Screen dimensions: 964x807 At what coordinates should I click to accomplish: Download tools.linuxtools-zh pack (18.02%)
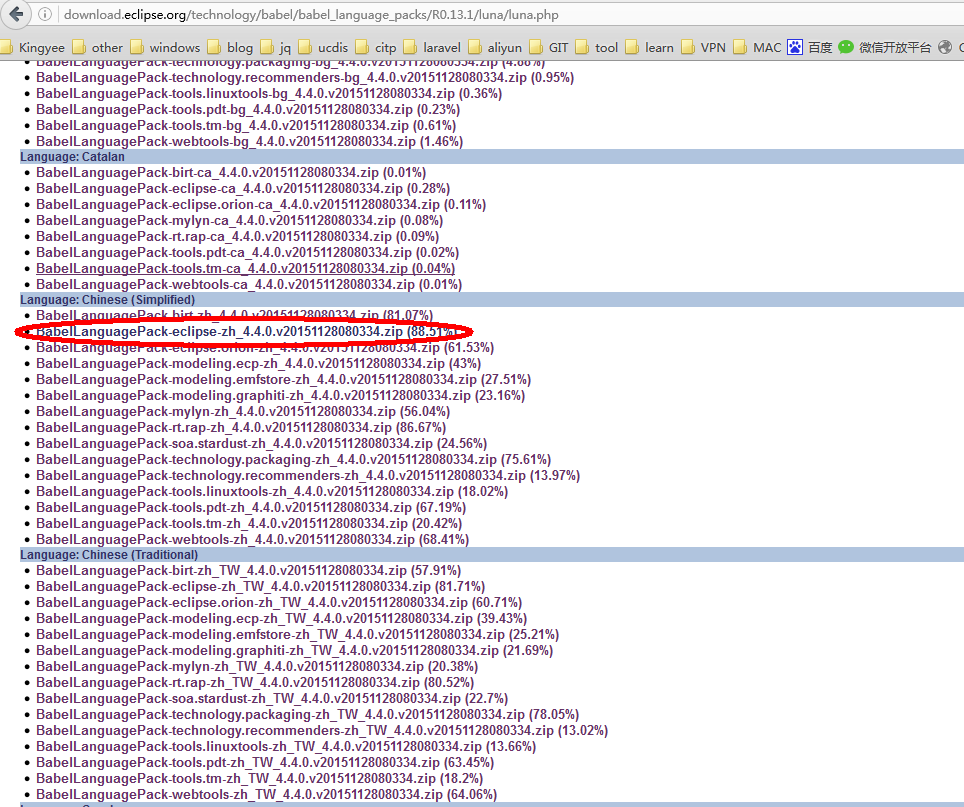point(272,491)
